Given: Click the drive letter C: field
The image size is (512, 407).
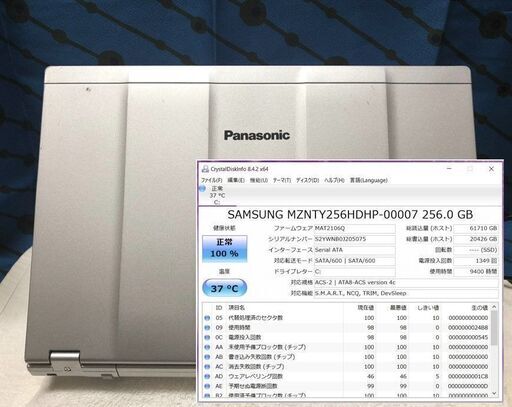Looking at the screenshot, I should pos(355,271).
